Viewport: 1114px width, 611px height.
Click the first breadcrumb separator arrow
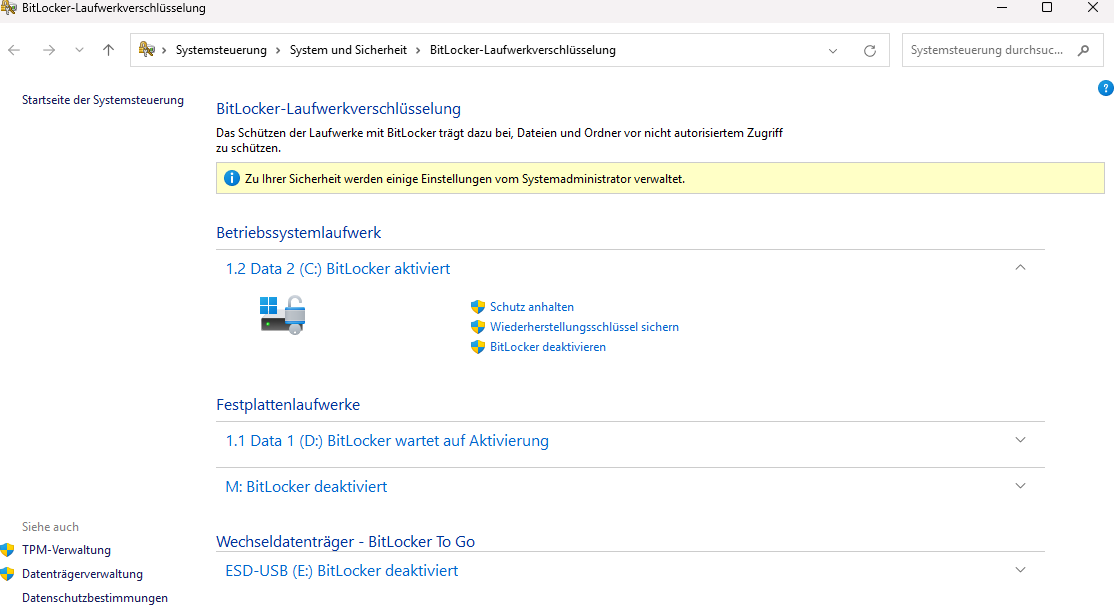coord(164,50)
